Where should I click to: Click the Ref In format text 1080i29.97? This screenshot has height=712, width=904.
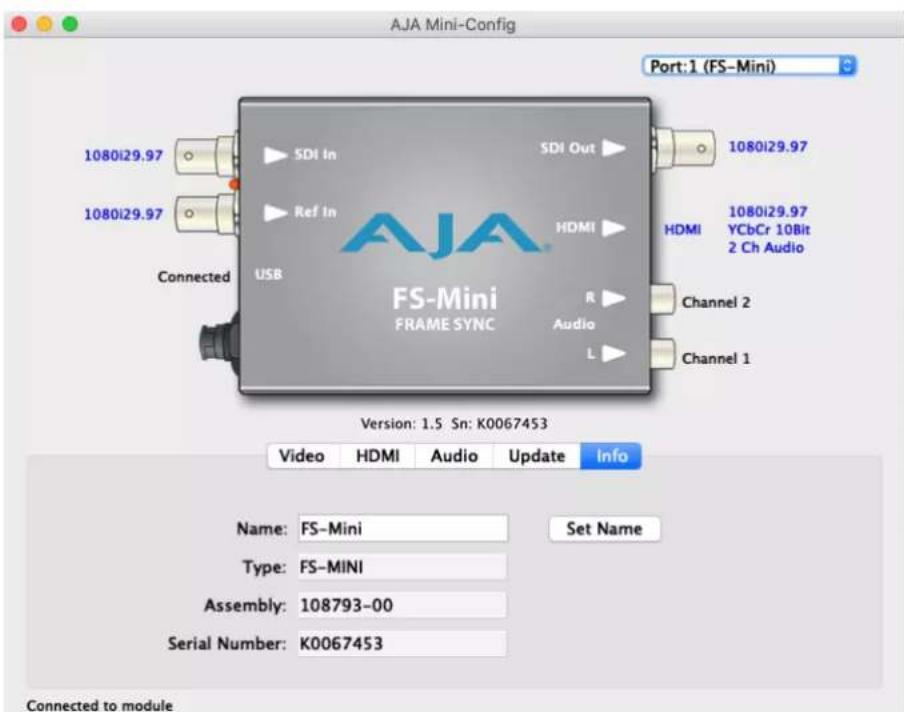coord(123,214)
